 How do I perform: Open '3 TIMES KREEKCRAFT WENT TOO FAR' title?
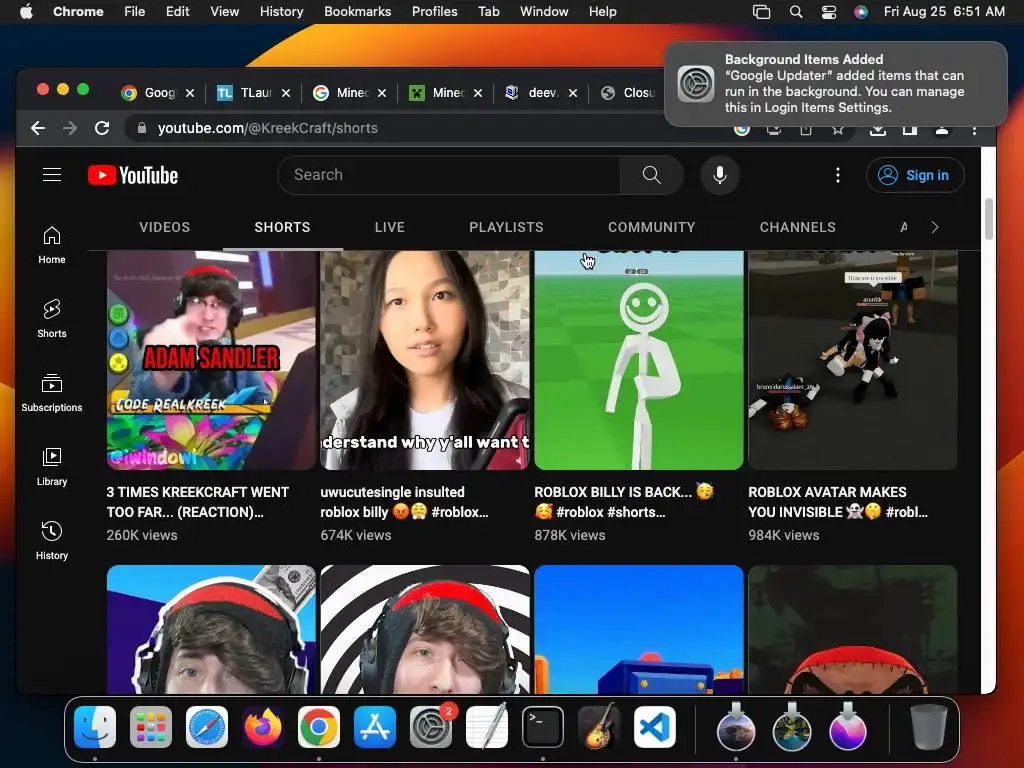[198, 502]
